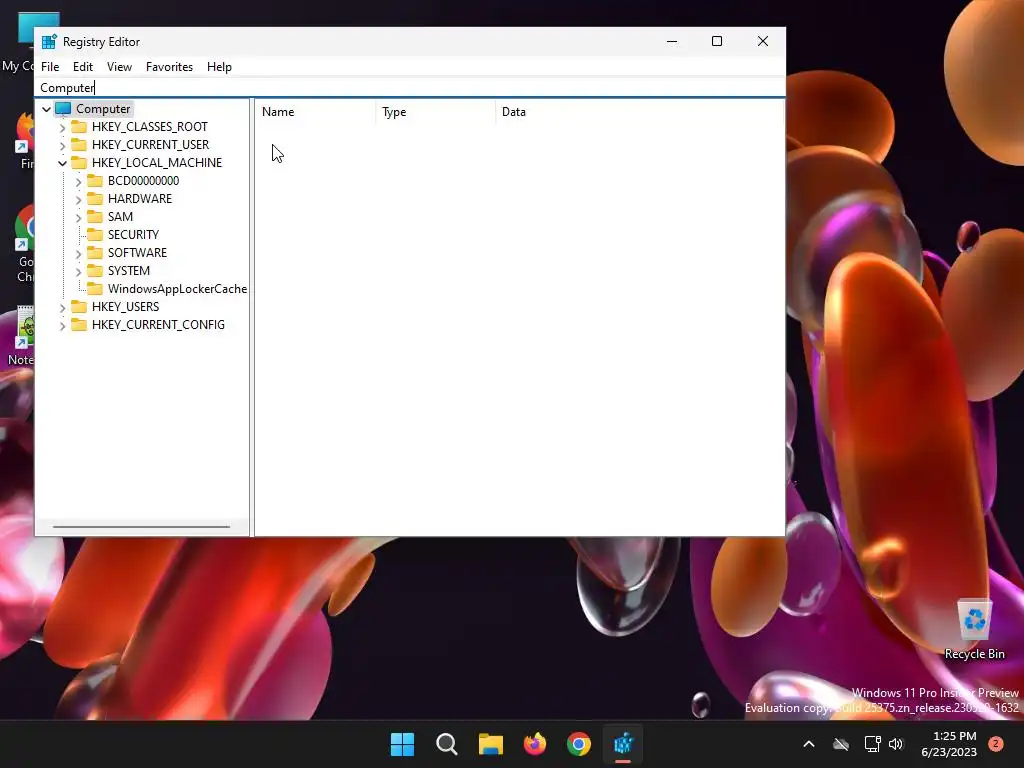Screen dimensions: 1024x768
Task: Expand the HARDWARE key chevron
Action: [x=78, y=199]
